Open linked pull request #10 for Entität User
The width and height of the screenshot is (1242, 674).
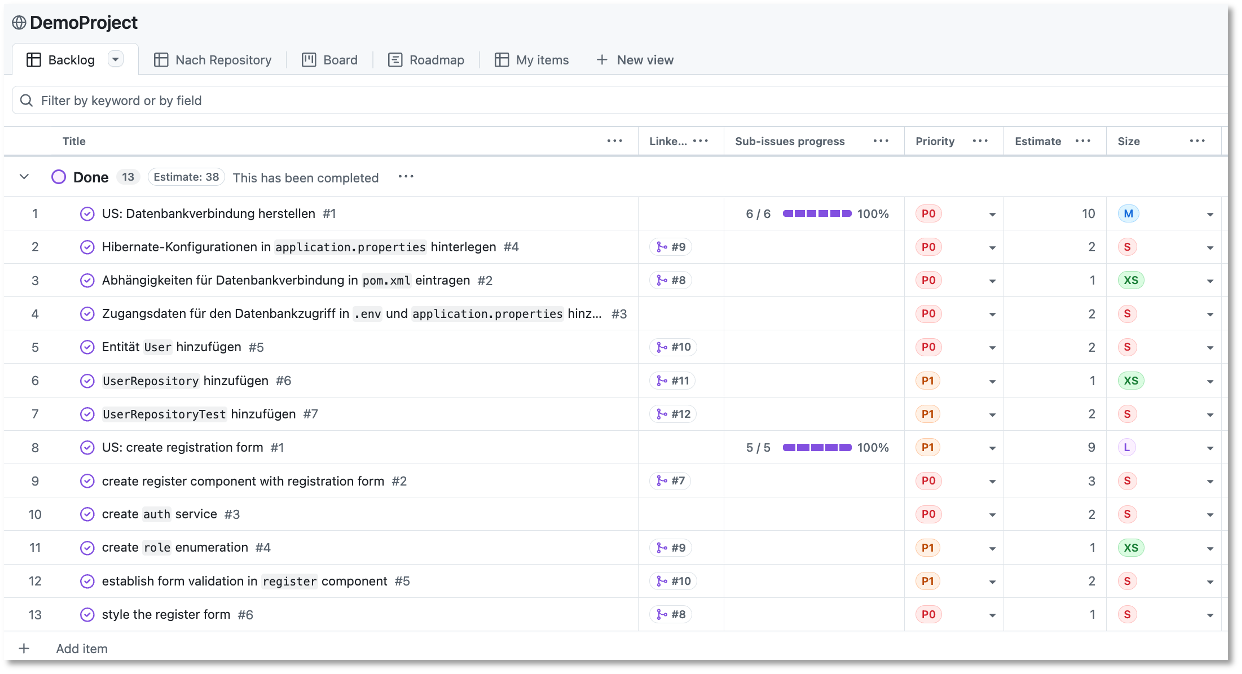tap(673, 347)
